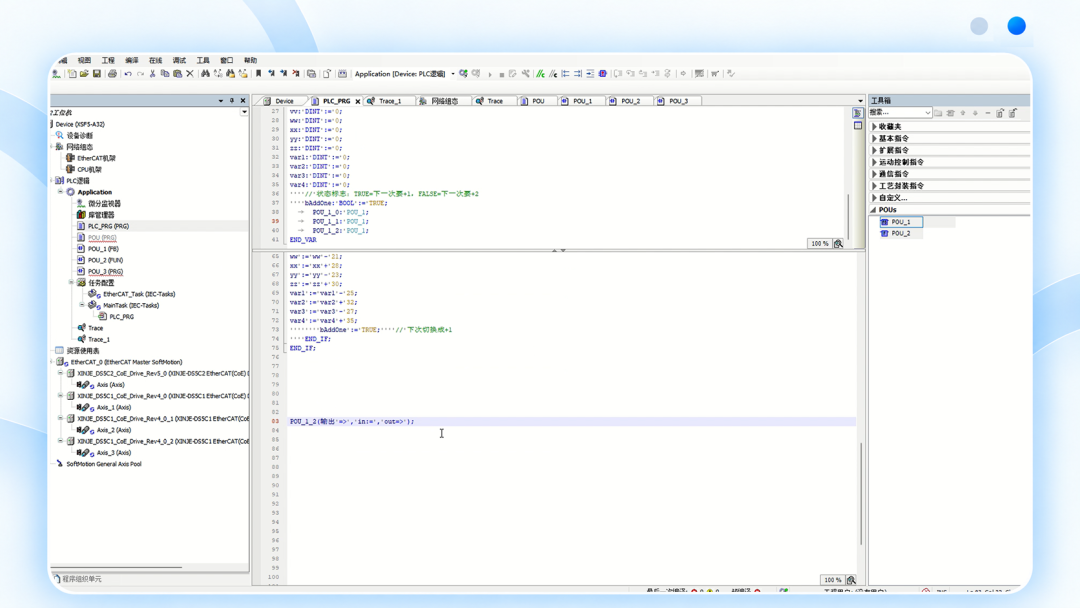The height and width of the screenshot is (608, 1080).
Task: Click the Save project disk icon
Action: pos(96,74)
